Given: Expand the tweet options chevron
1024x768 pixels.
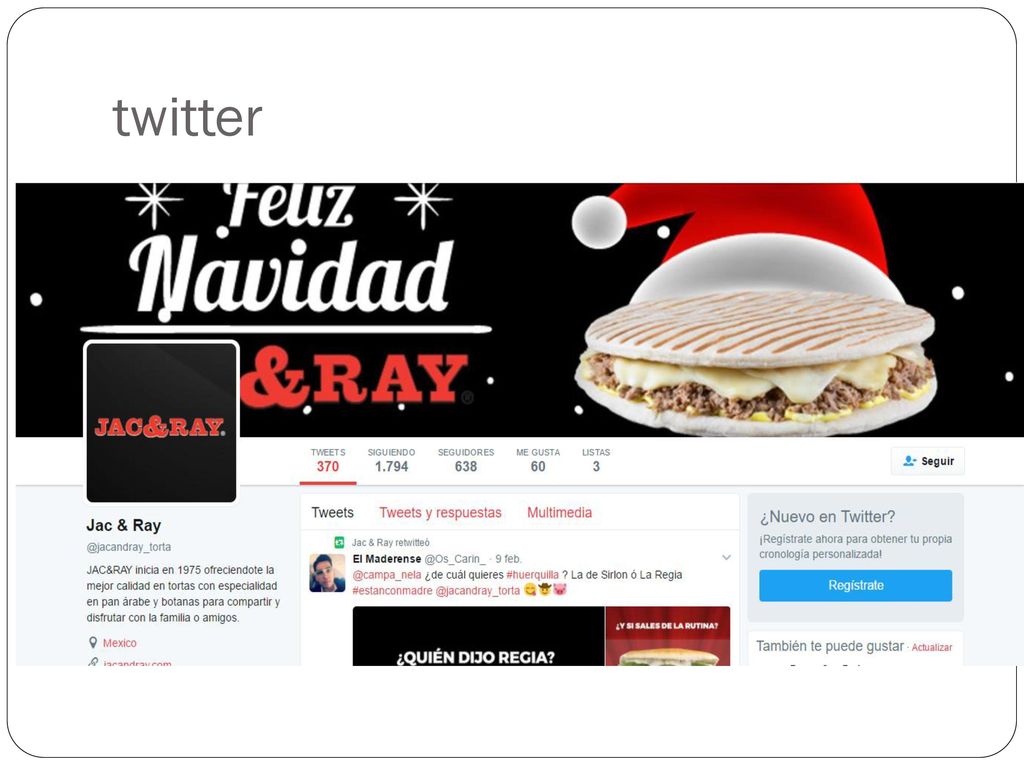Looking at the screenshot, I should [726, 558].
